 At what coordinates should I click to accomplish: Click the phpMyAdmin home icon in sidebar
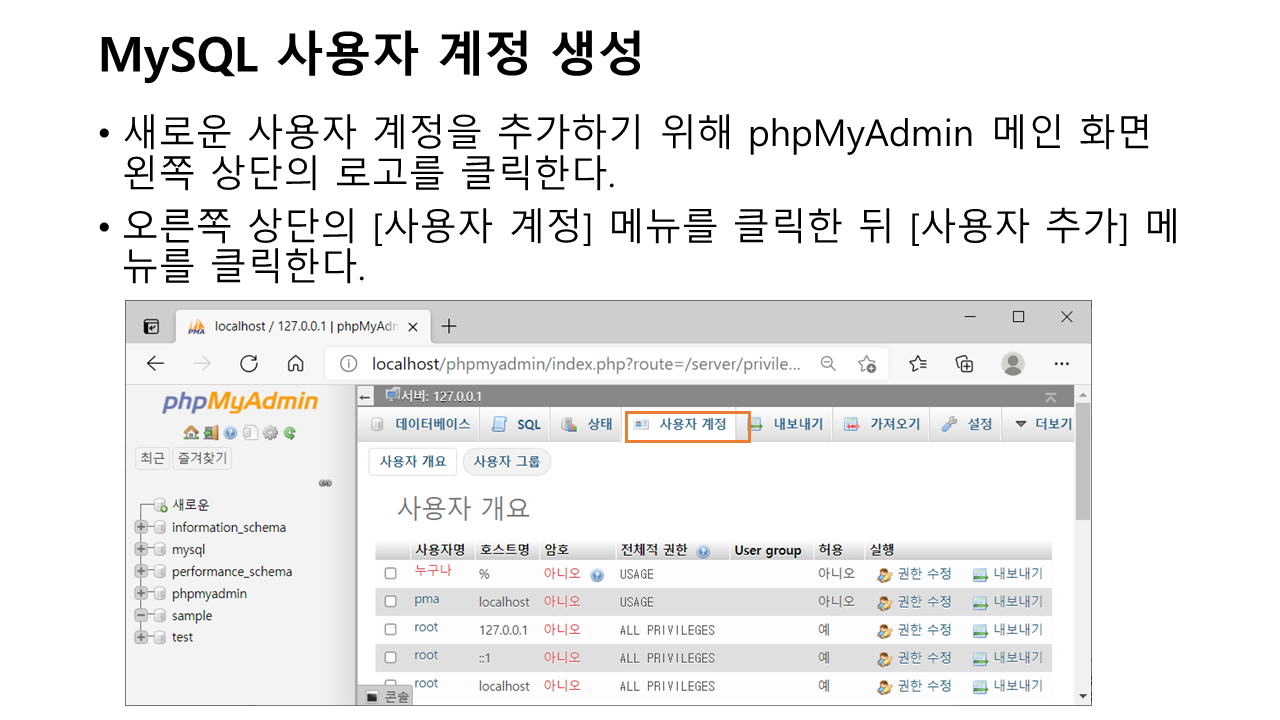pos(190,433)
